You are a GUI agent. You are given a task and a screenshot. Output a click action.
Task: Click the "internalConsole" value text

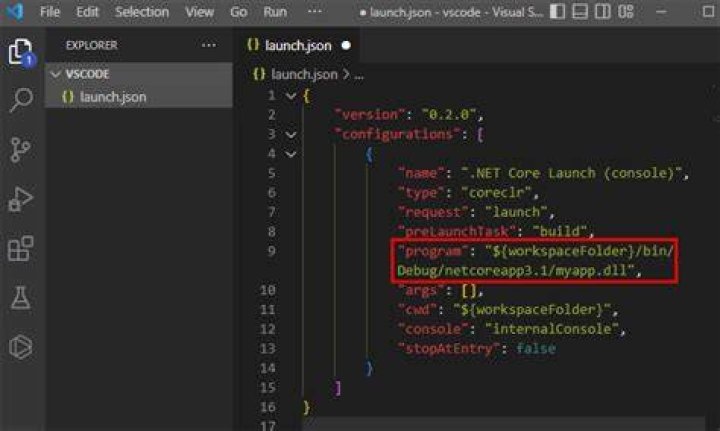pos(551,329)
